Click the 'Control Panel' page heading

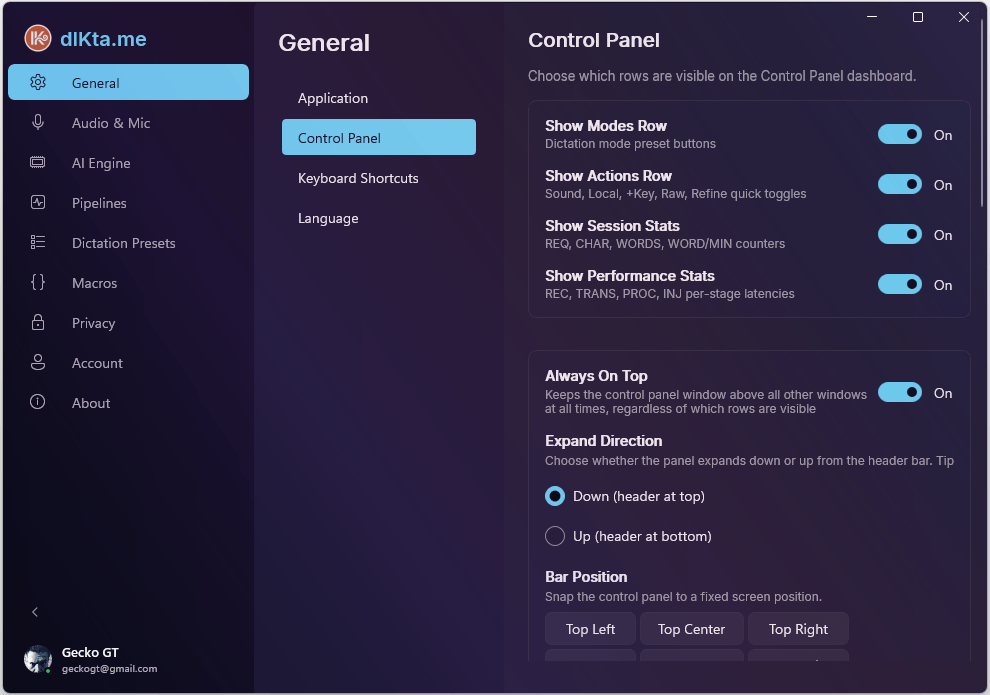593,40
